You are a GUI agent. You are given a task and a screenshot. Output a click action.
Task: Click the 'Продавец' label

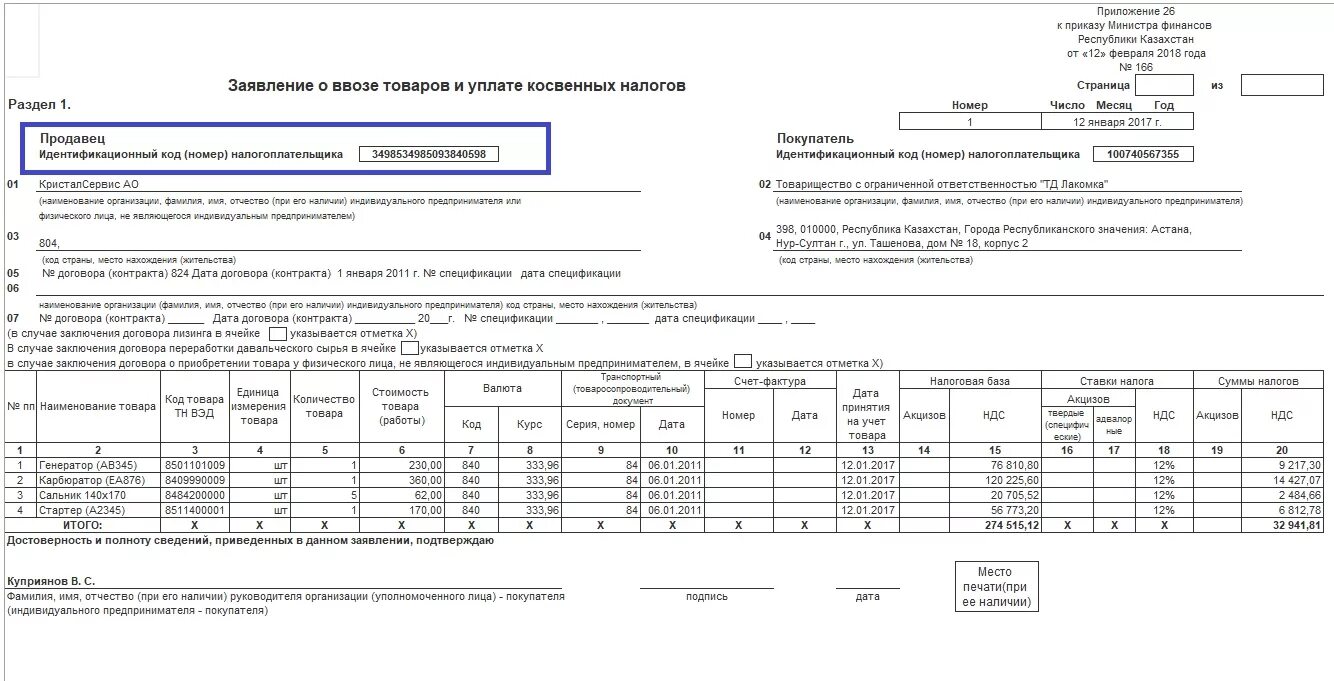click(x=72, y=138)
